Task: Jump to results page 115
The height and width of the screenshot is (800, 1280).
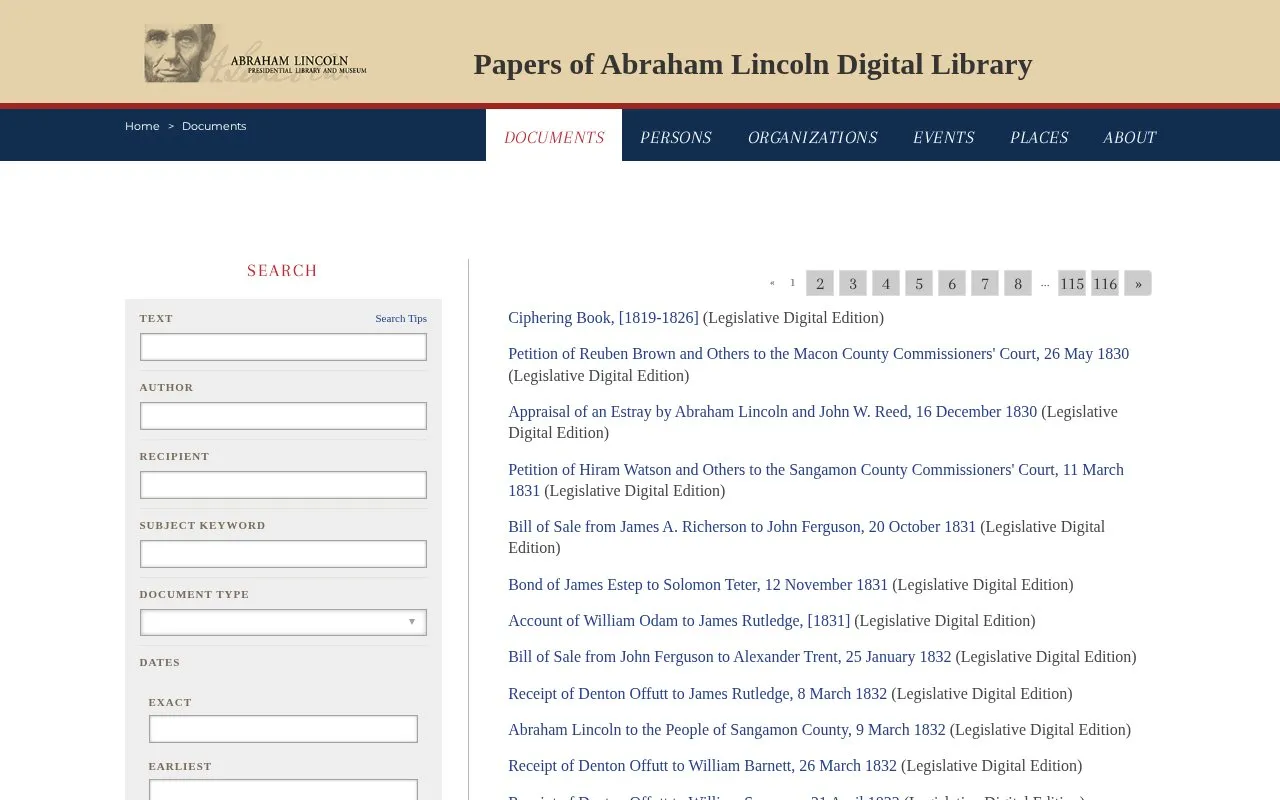Action: tap(1072, 283)
